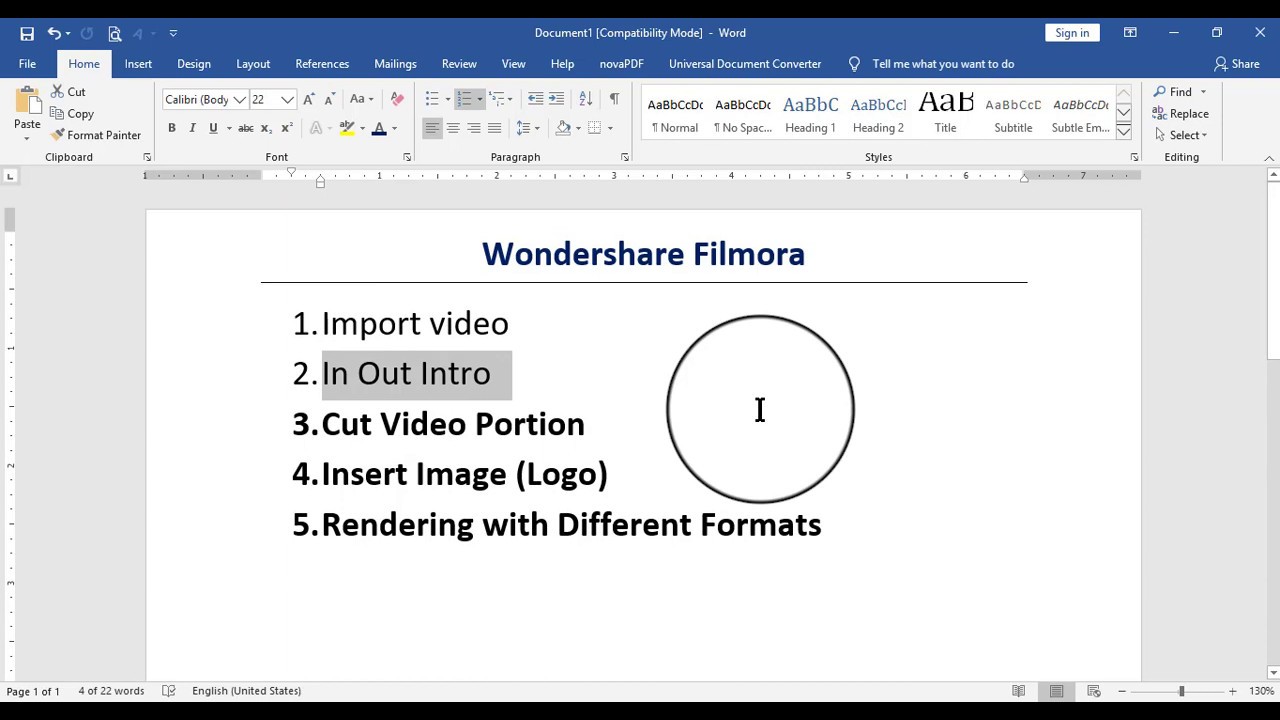Switch to the Insert tab
This screenshot has height=720, width=1280.
coord(138,64)
